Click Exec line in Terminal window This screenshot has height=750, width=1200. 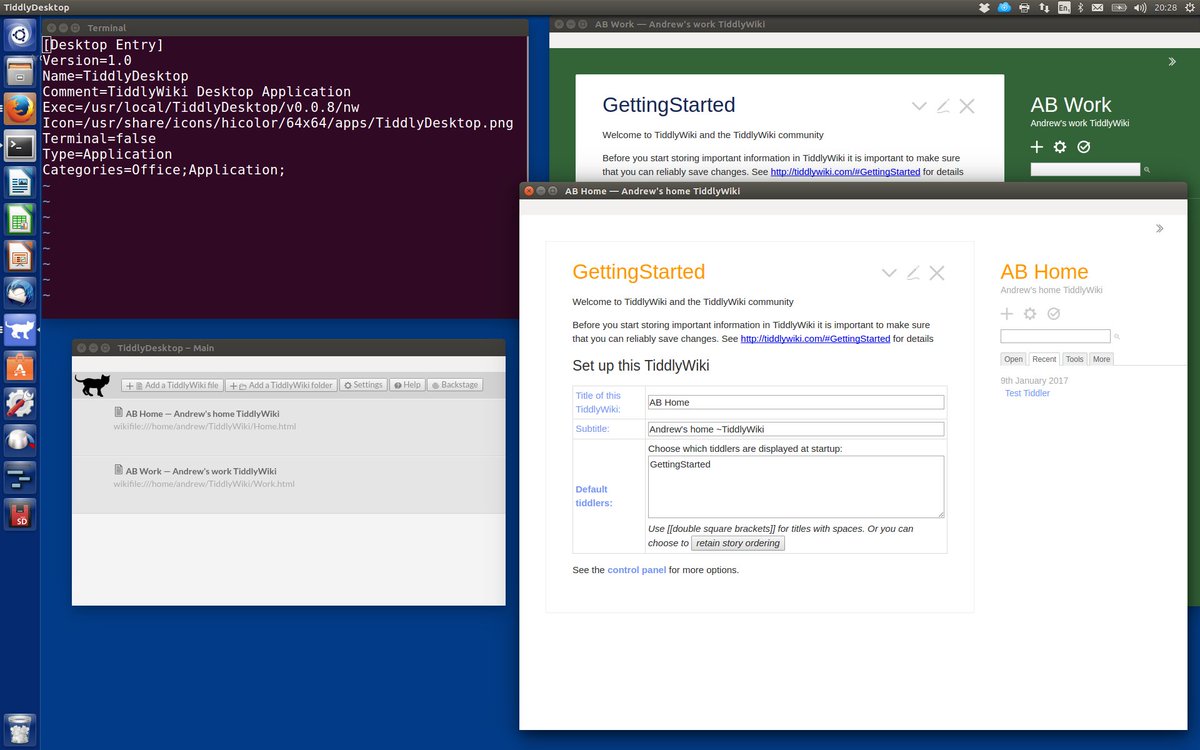[201, 107]
